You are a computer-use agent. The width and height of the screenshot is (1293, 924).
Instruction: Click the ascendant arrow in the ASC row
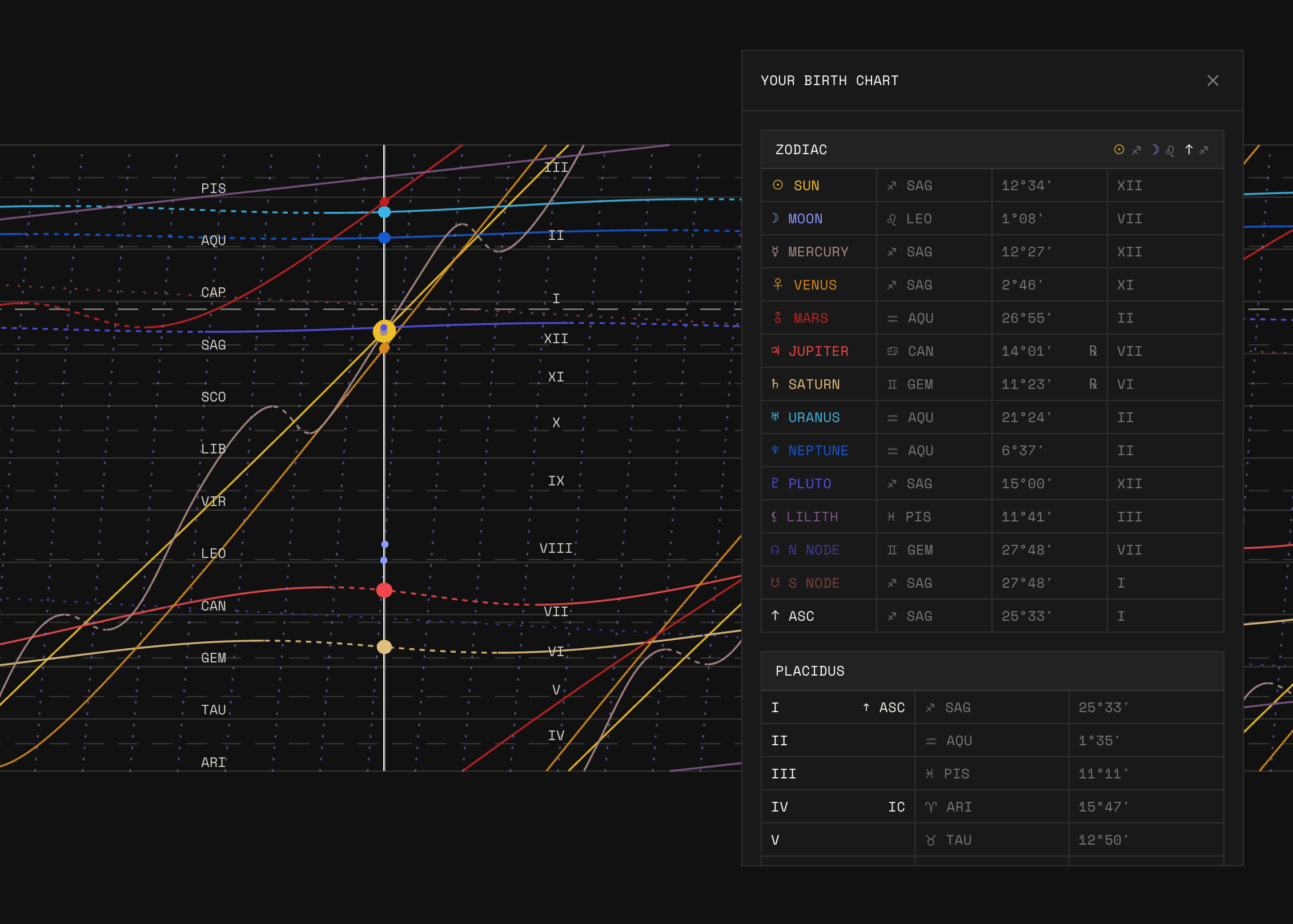(775, 615)
